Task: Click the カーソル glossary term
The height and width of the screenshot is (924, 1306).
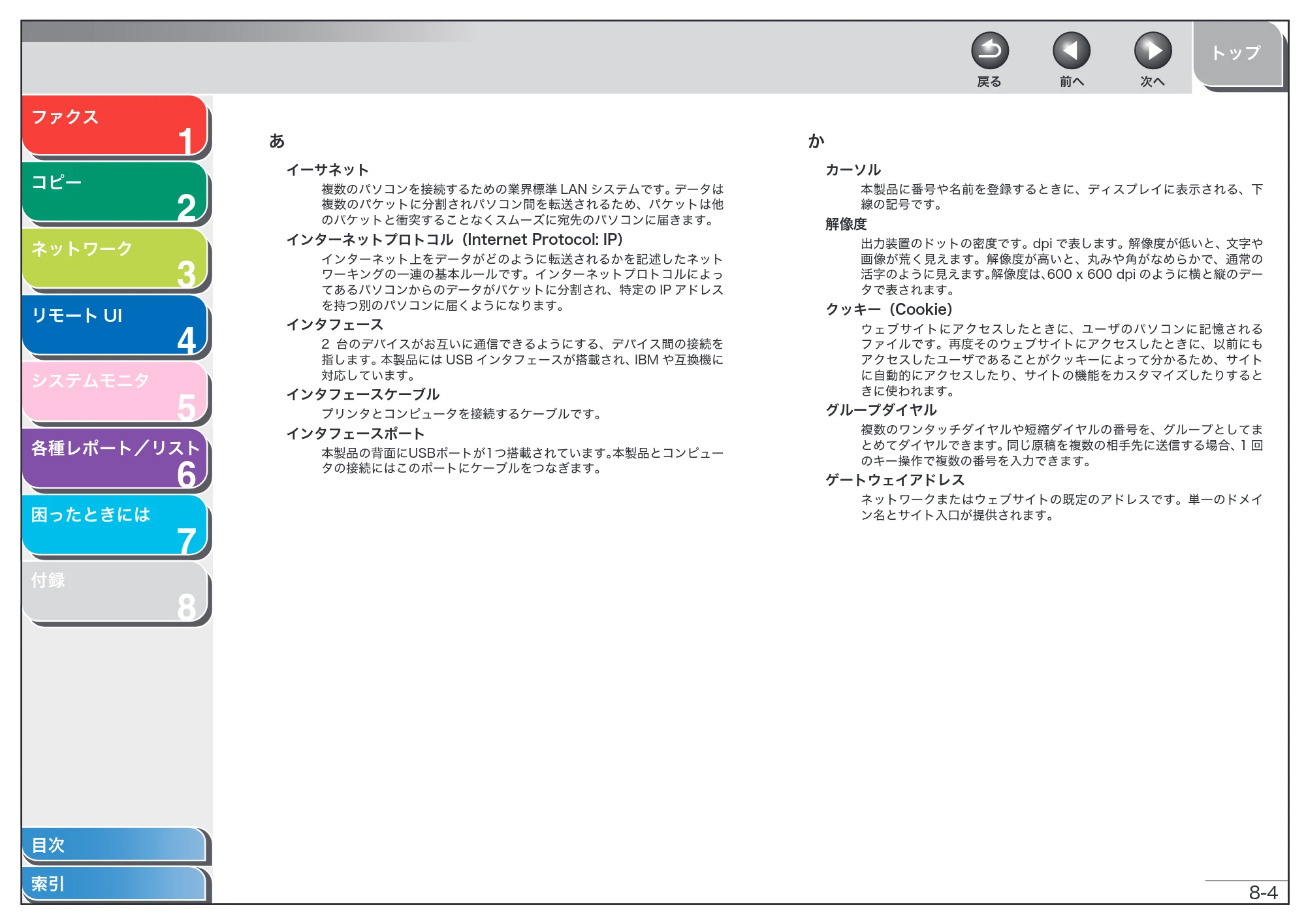Action: click(853, 170)
